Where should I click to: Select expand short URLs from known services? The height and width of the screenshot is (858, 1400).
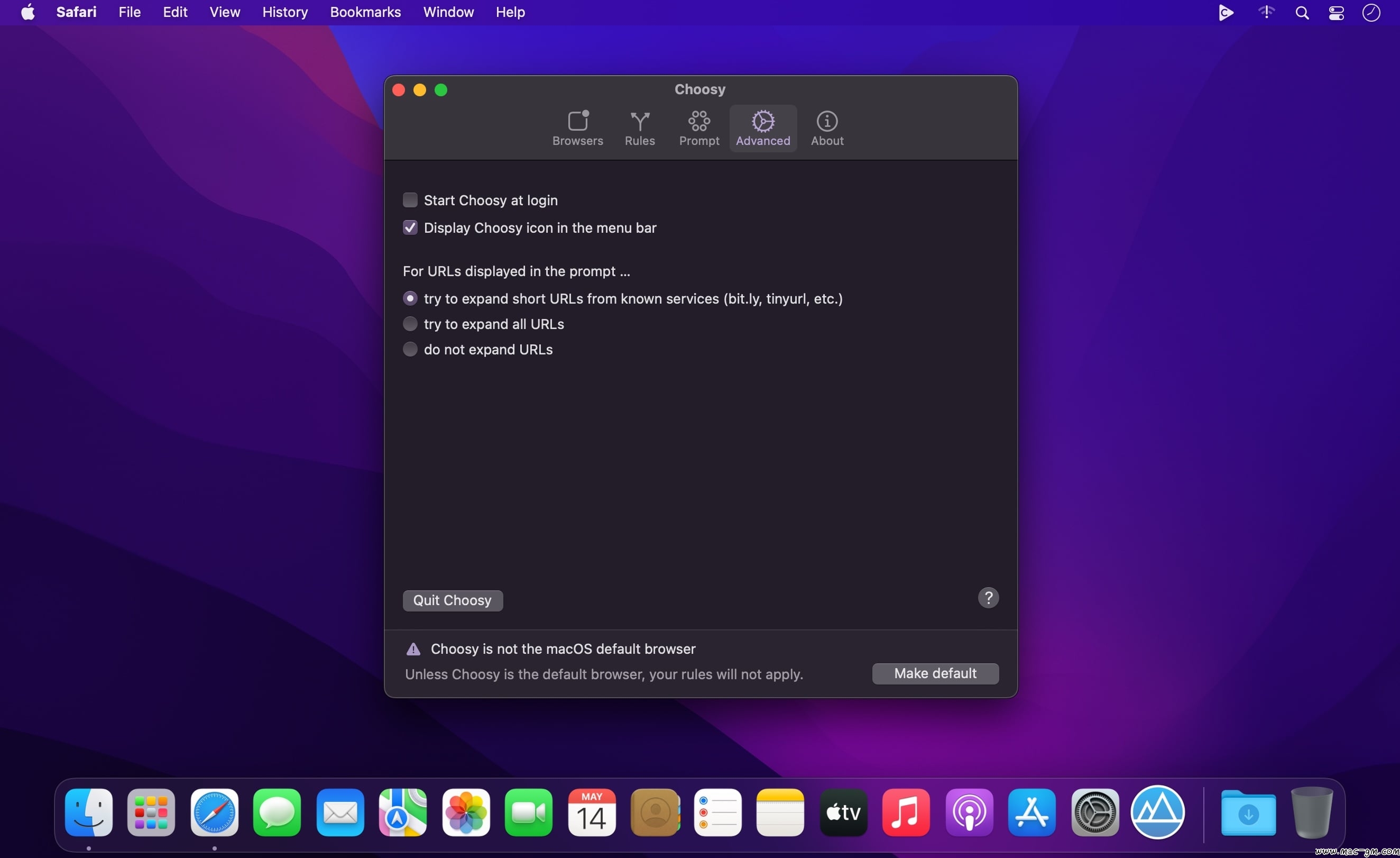[x=410, y=298]
